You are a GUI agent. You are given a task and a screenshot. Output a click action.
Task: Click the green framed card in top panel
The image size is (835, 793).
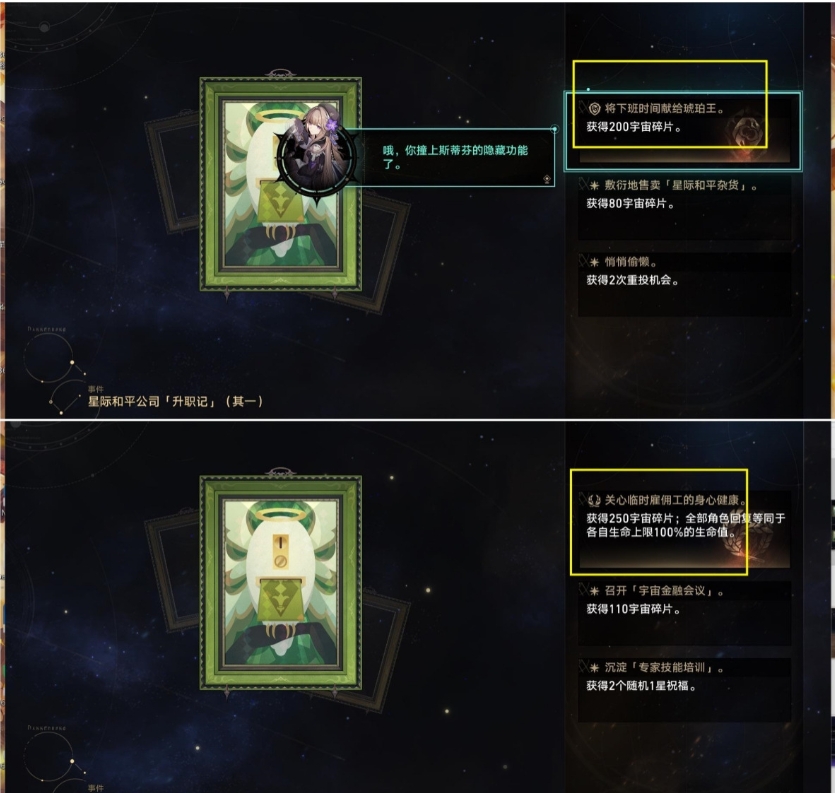(281, 184)
